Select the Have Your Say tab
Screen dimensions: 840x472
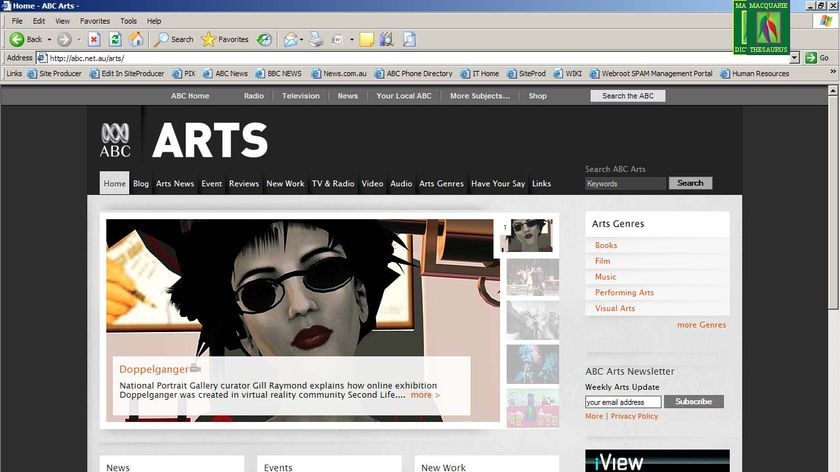point(498,183)
